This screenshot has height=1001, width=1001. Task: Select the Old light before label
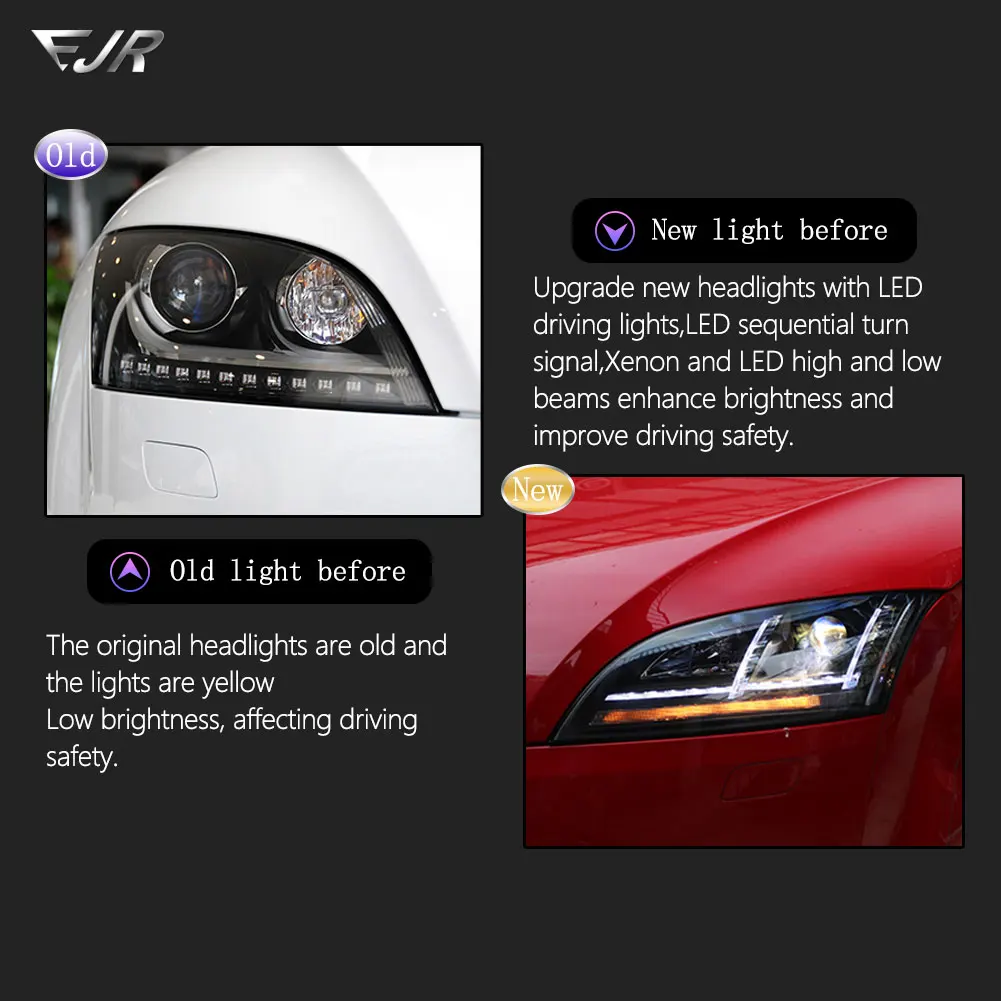(x=288, y=571)
